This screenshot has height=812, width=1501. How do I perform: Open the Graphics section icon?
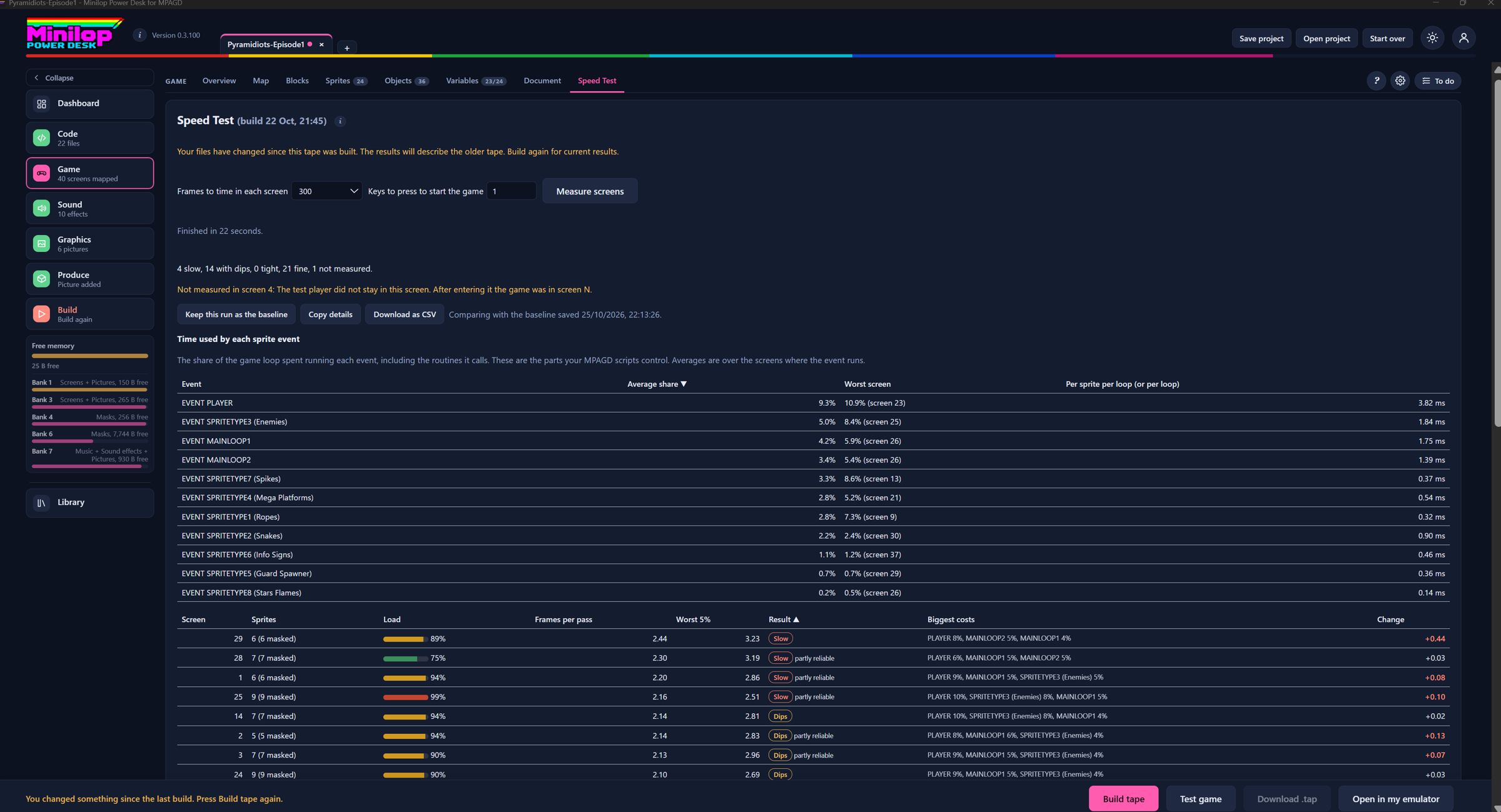click(x=41, y=244)
